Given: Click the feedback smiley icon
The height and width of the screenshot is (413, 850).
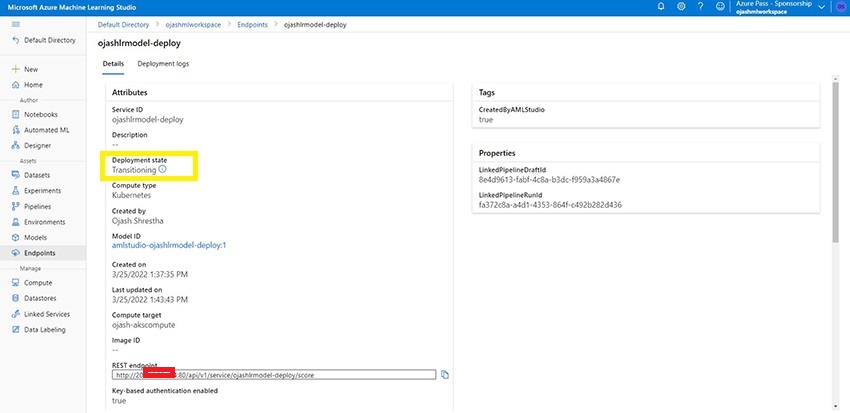Looking at the screenshot, I should 720,7.
